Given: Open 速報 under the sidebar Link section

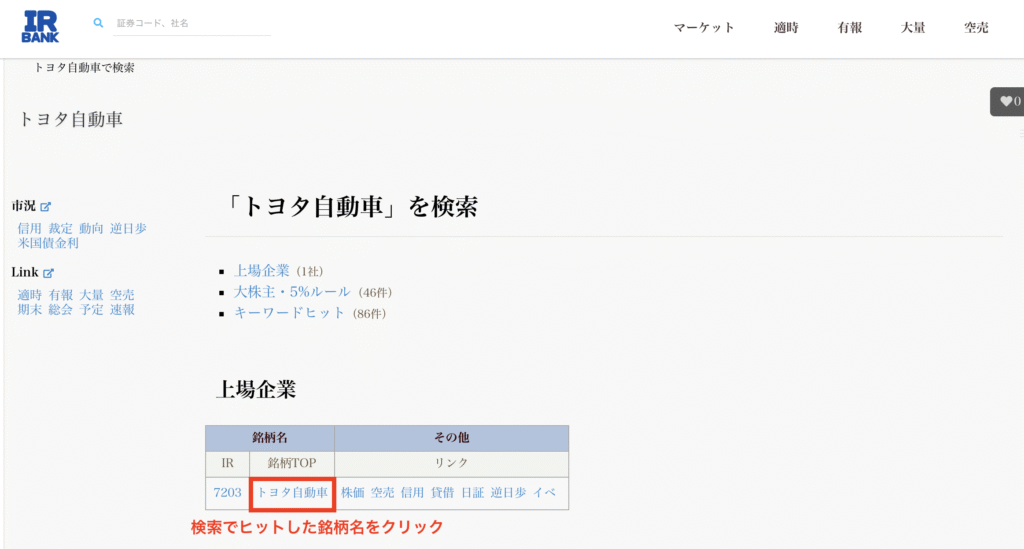Looking at the screenshot, I should click(x=122, y=310).
